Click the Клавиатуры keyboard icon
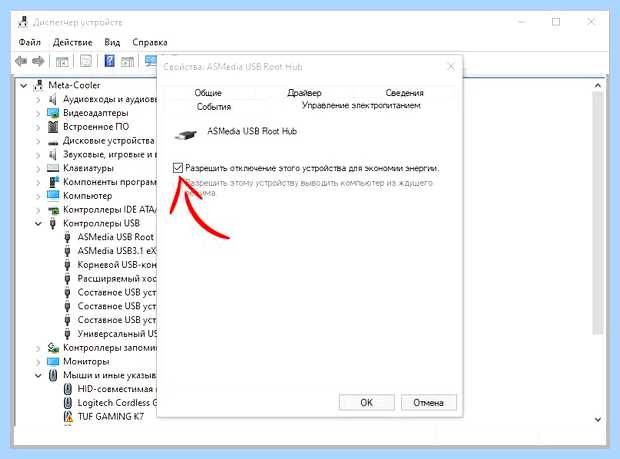Image resolution: width=620 pixels, height=459 pixels. [x=53, y=168]
